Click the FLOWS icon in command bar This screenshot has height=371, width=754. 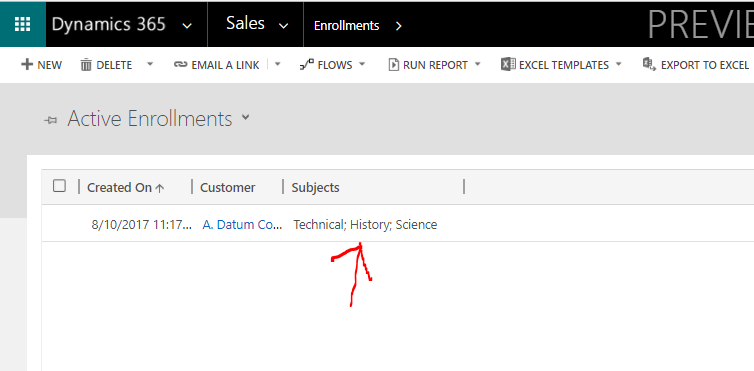coord(307,64)
